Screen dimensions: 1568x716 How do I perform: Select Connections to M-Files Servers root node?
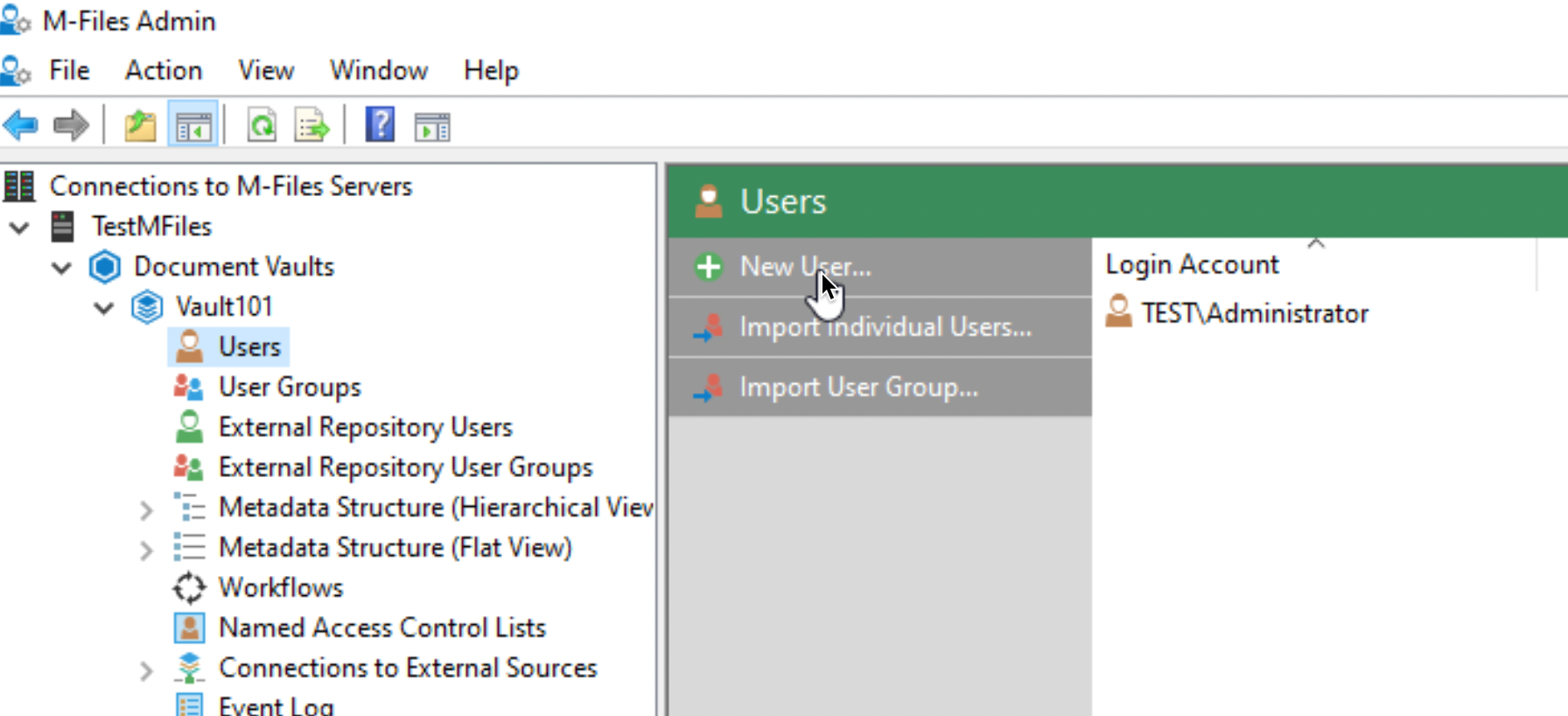(x=231, y=186)
